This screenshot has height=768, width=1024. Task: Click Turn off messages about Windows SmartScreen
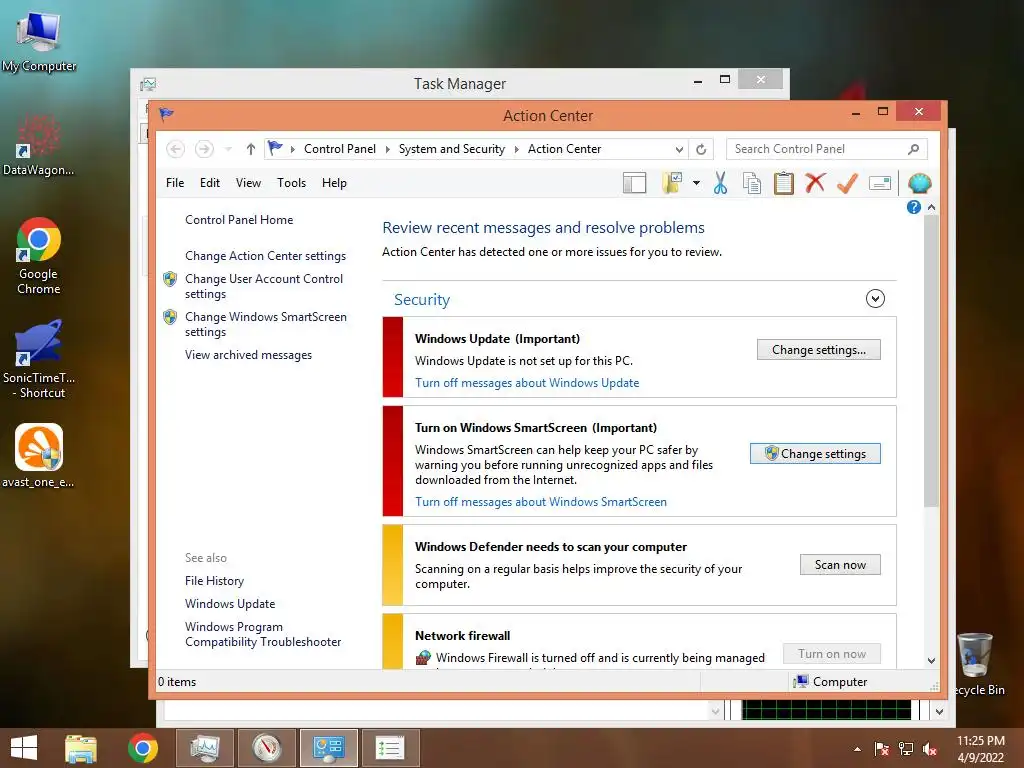[x=541, y=502]
